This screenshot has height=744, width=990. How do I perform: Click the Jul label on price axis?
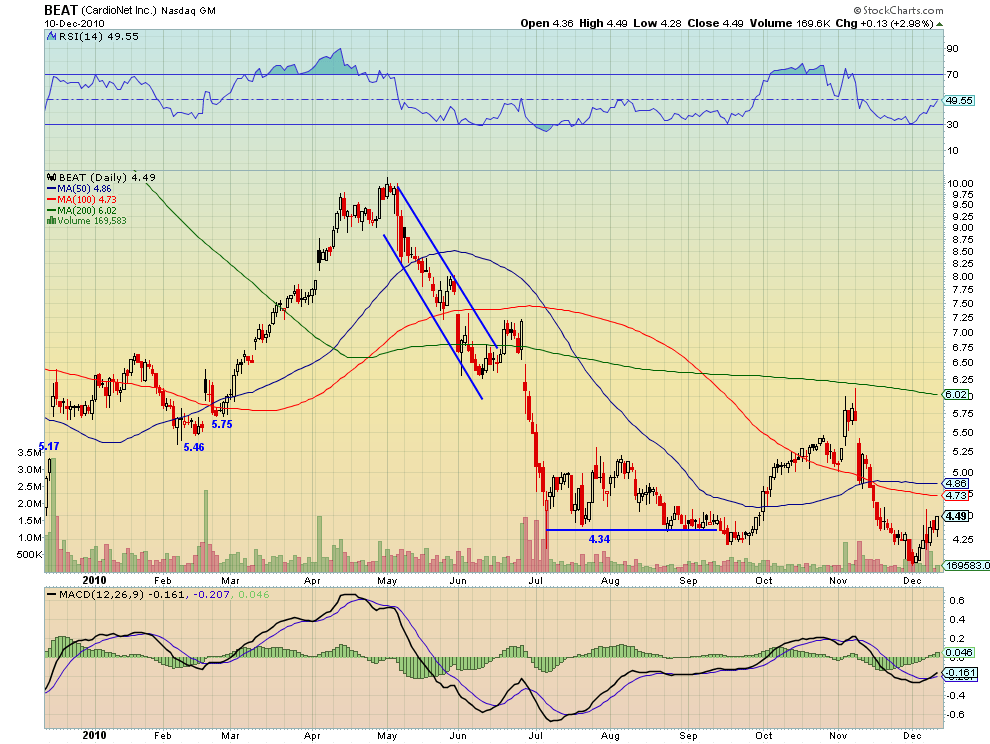pyautogui.click(x=536, y=580)
